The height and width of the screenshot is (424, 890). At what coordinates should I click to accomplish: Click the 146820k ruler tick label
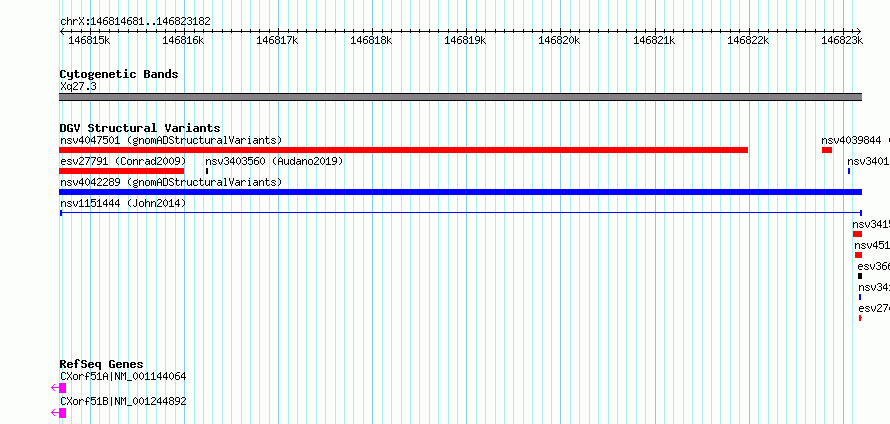click(x=559, y=40)
